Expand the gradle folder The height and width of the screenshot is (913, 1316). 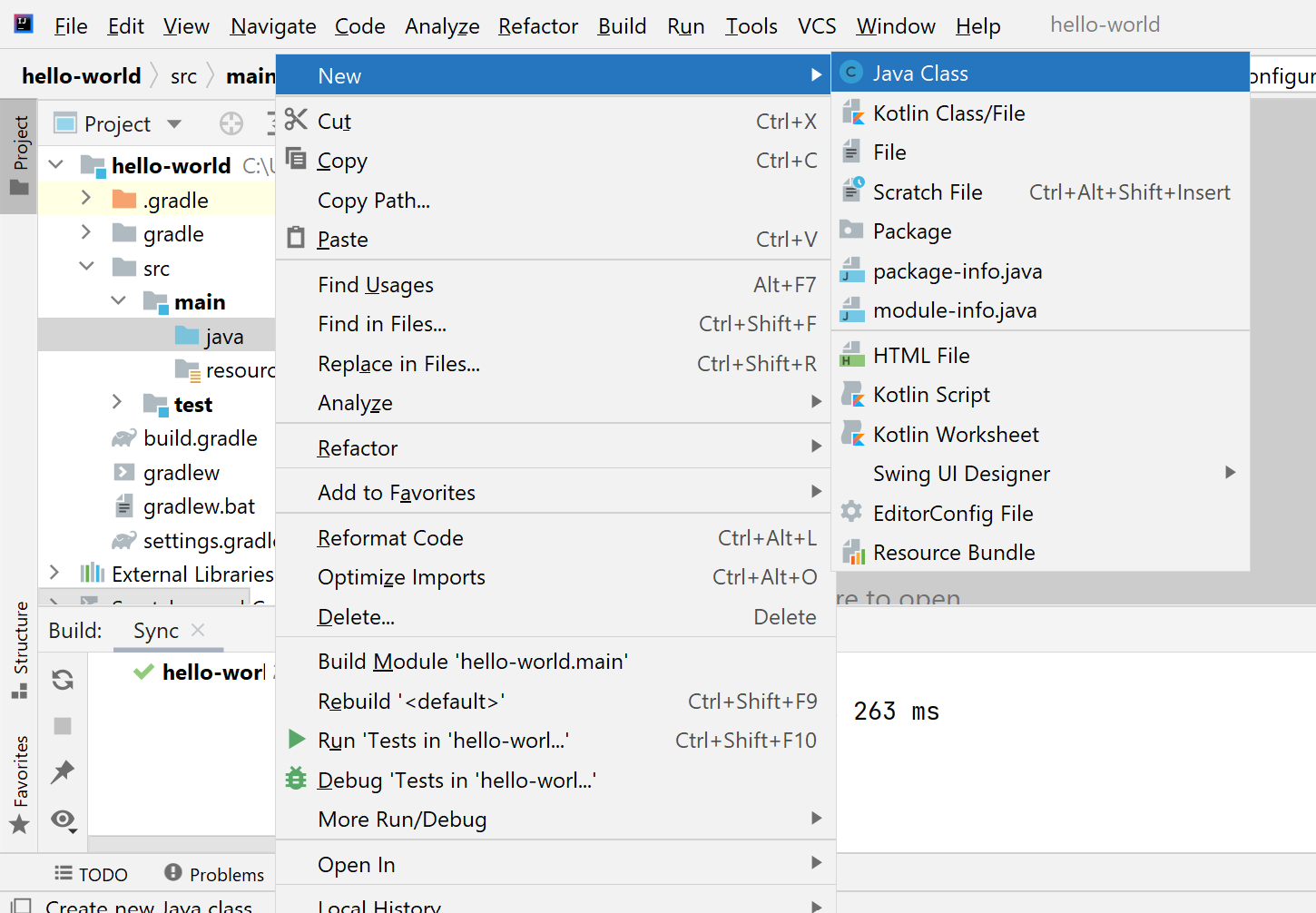coord(86,231)
